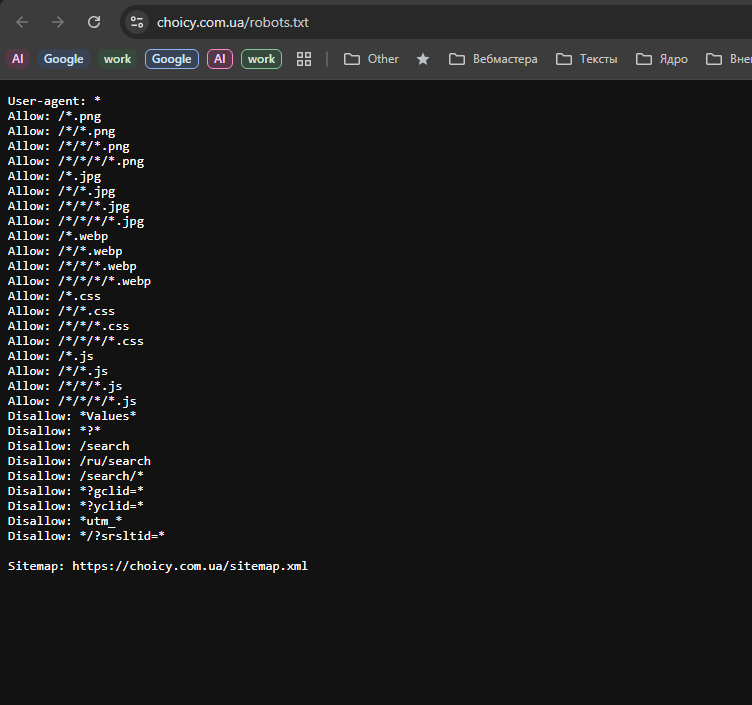The image size is (752, 705).
Task: Click the 'Disallow: *?gclid=*' line
Action: [76, 491]
